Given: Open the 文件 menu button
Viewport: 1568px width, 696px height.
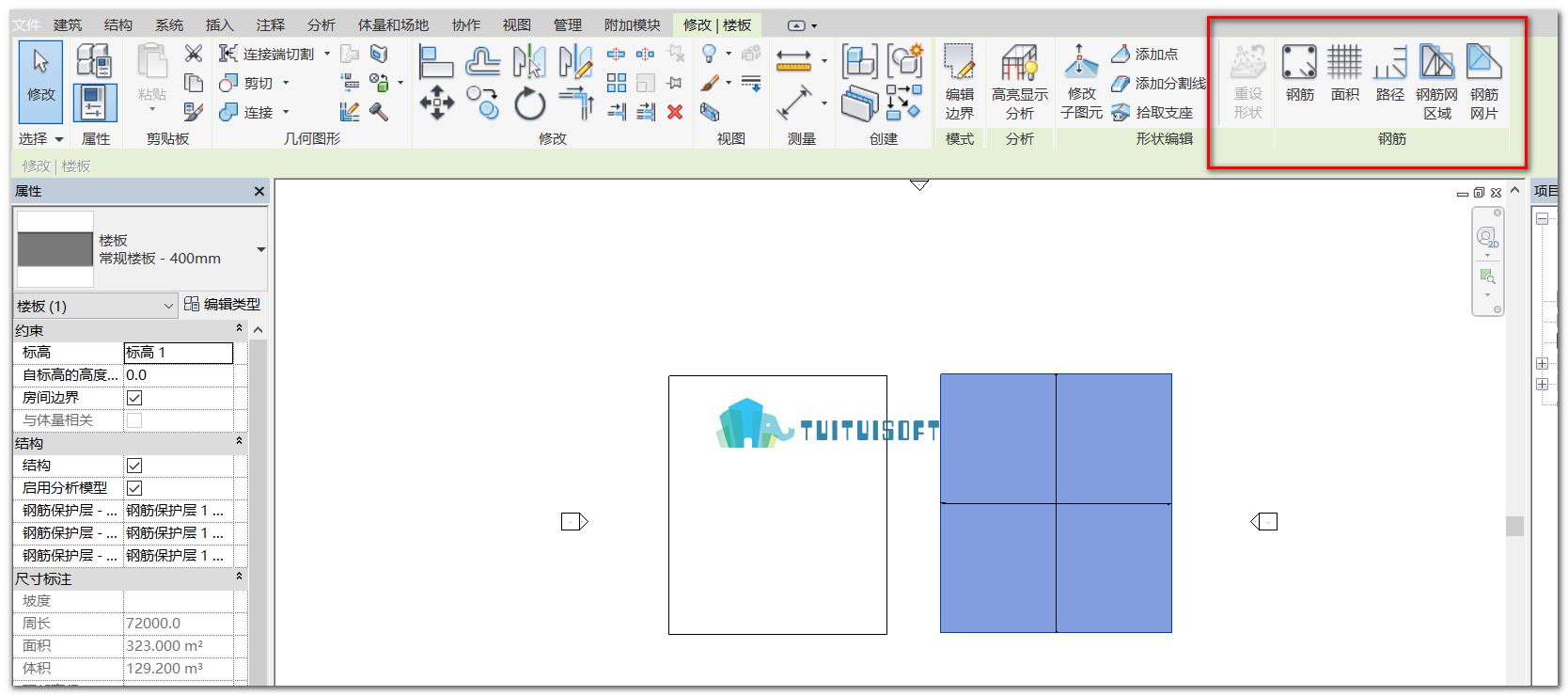Looking at the screenshot, I should [27, 25].
